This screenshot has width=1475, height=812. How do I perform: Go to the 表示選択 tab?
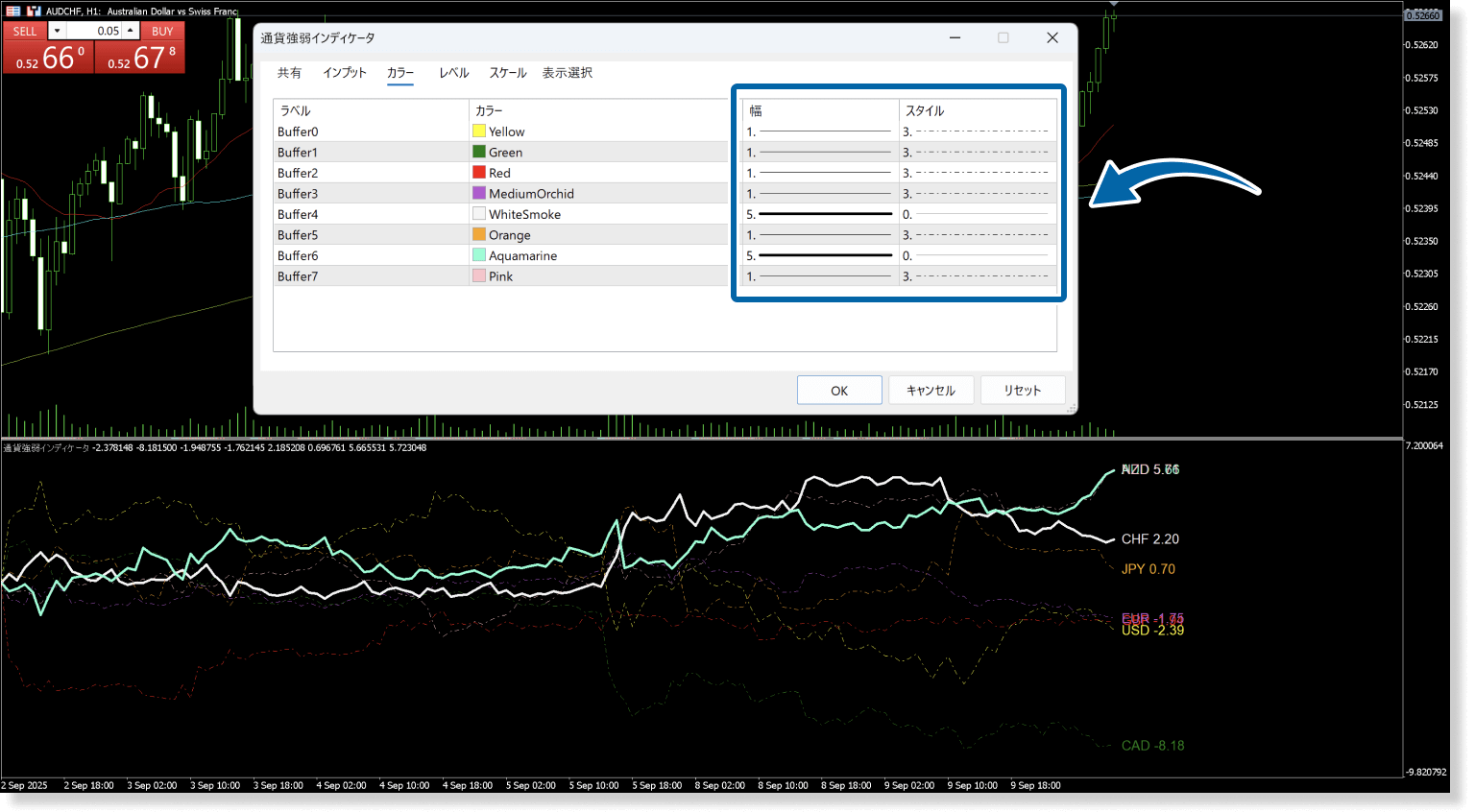coord(567,73)
